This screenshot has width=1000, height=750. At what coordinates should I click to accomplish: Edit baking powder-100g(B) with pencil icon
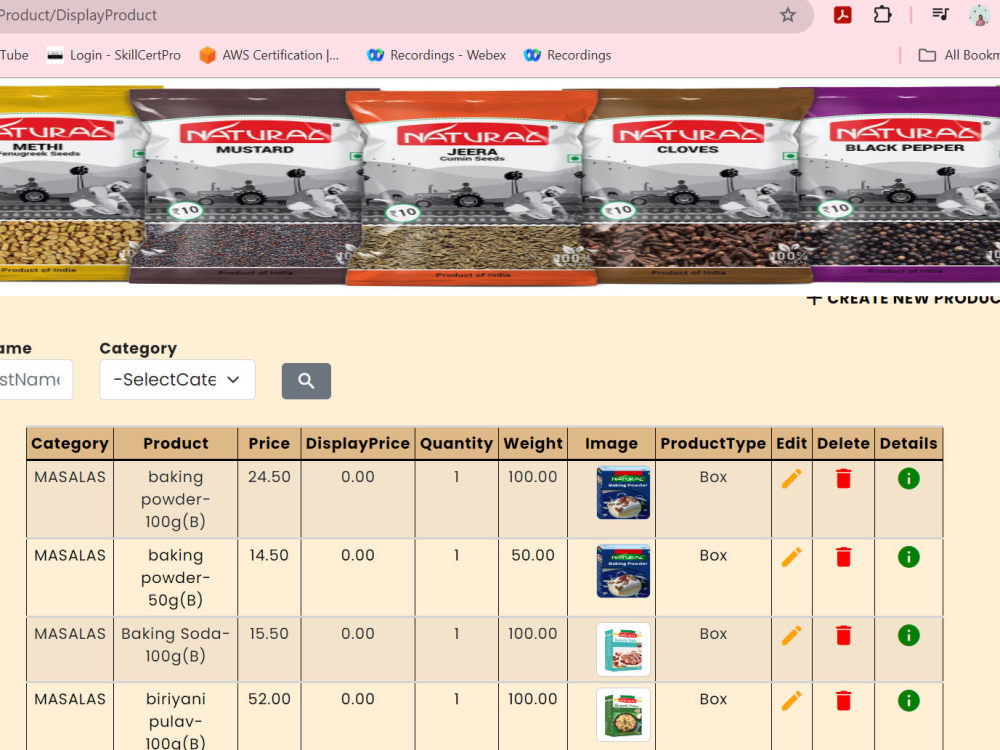(x=791, y=478)
